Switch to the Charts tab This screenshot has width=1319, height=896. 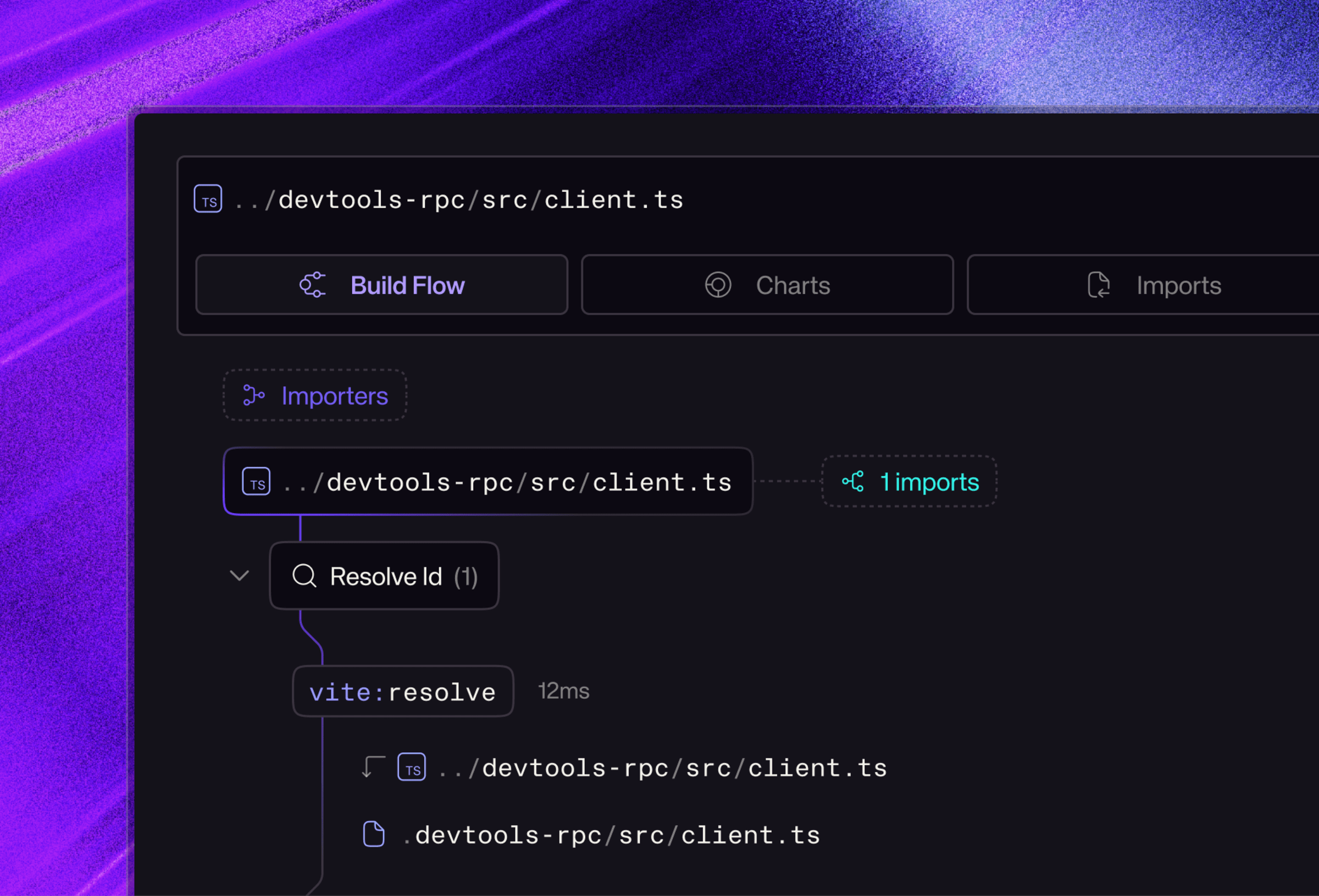[767, 285]
